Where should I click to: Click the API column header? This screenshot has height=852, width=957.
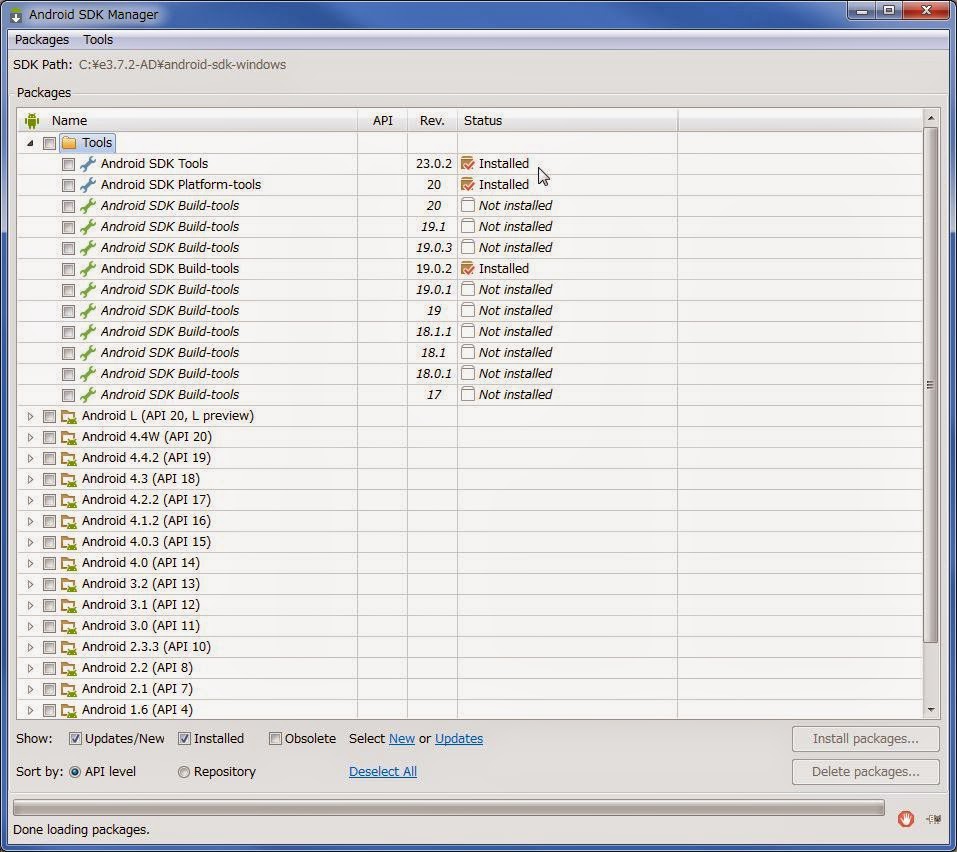click(383, 121)
